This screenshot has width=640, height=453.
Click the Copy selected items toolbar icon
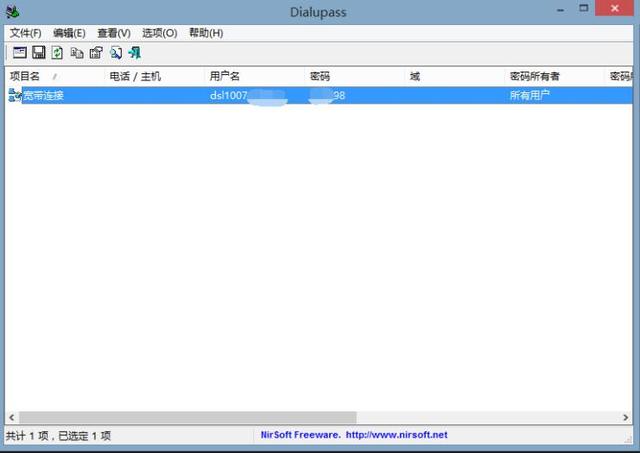point(77,52)
